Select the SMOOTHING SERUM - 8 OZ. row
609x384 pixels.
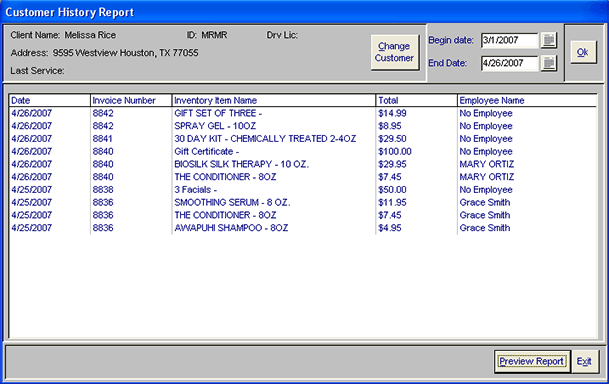click(x=303, y=203)
